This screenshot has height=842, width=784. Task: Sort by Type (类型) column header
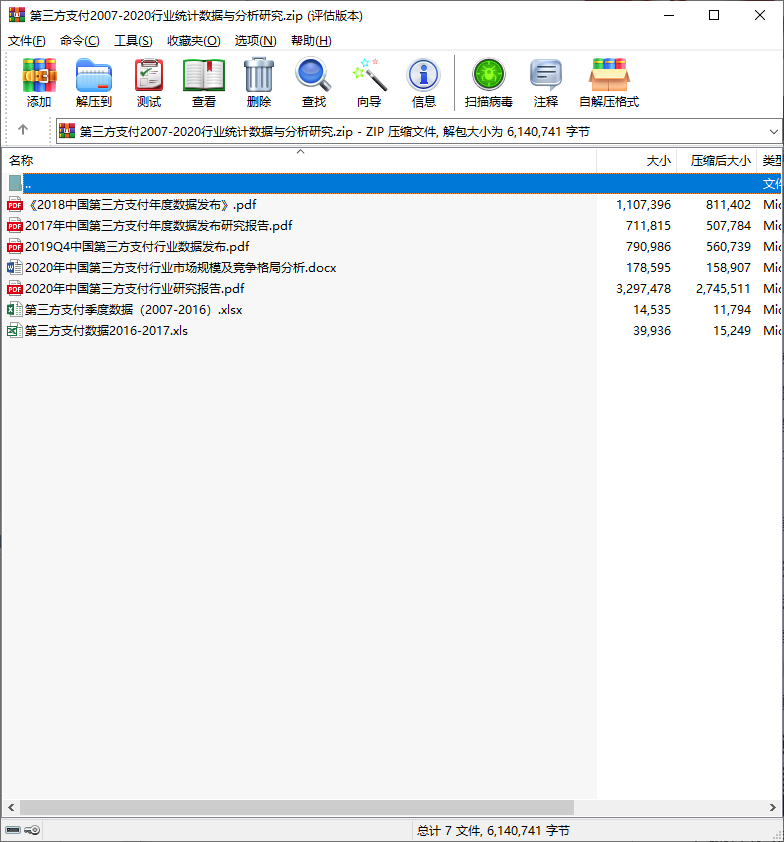[770, 161]
